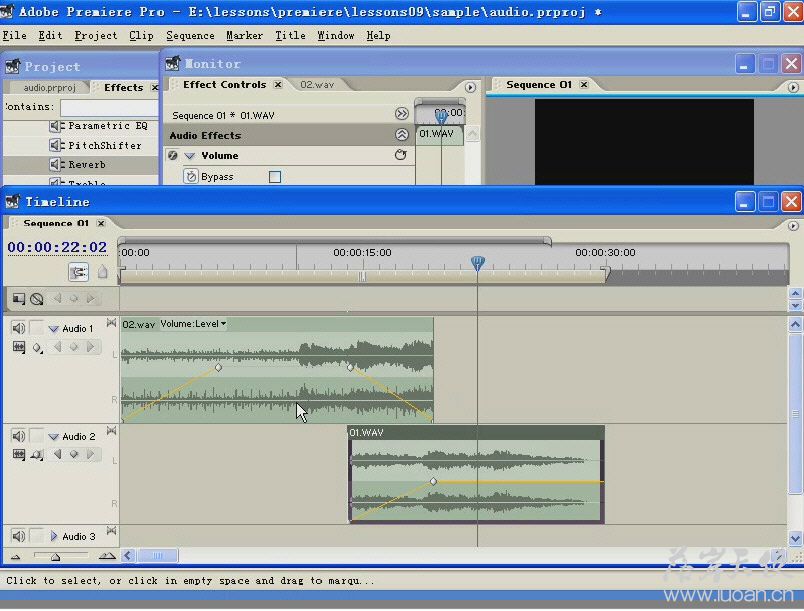Open the Sequence 01 monitor flyout menu
The width and height of the screenshot is (804, 611).
[x=793, y=87]
